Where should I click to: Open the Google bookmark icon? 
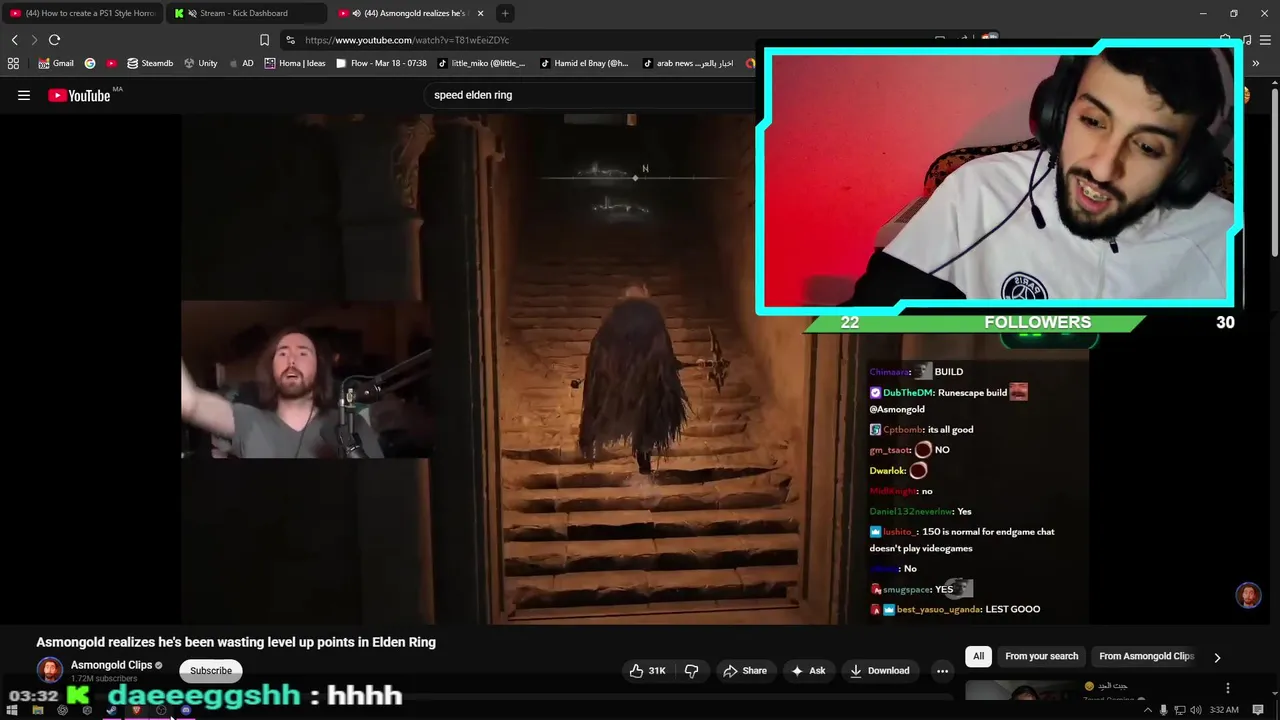click(90, 63)
